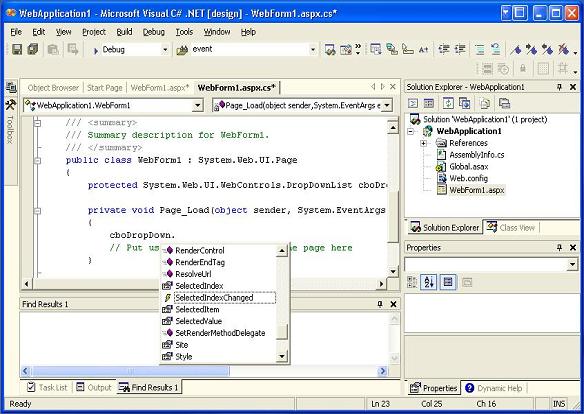Viewport: 584px width, 414px height.
Task: Expand the References node
Action: click(x=423, y=143)
